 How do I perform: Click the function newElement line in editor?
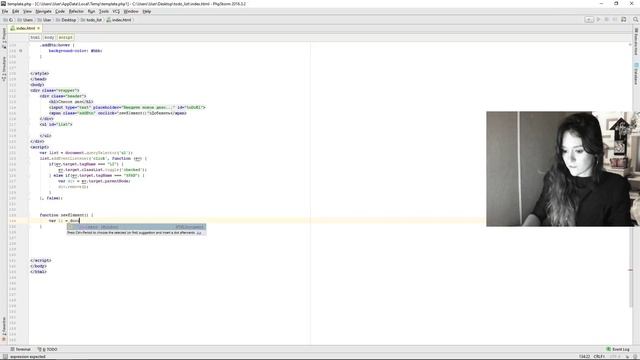[x=67, y=215]
